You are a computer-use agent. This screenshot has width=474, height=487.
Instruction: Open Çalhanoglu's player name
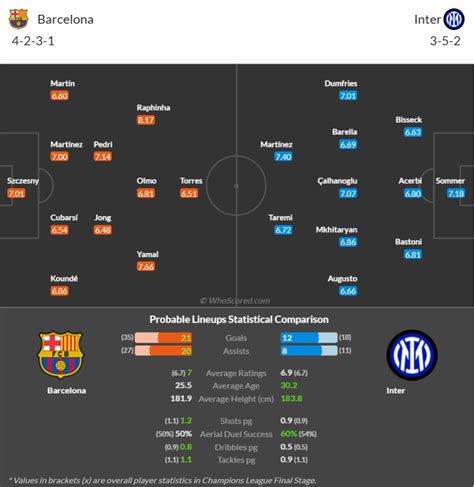coord(337,181)
